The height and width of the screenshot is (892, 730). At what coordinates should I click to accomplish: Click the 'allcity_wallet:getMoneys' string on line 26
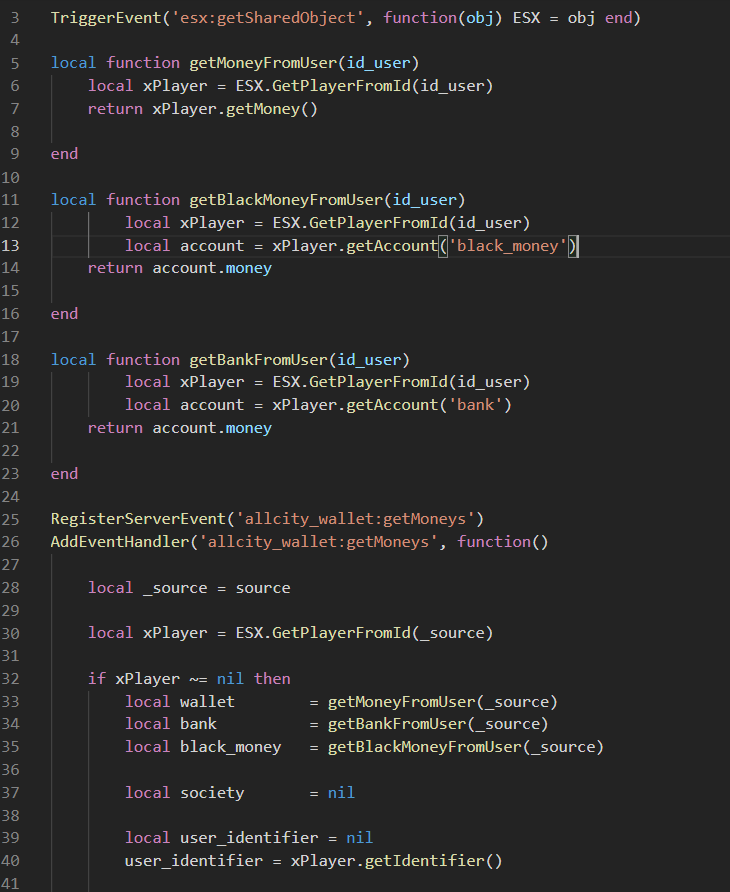click(318, 542)
